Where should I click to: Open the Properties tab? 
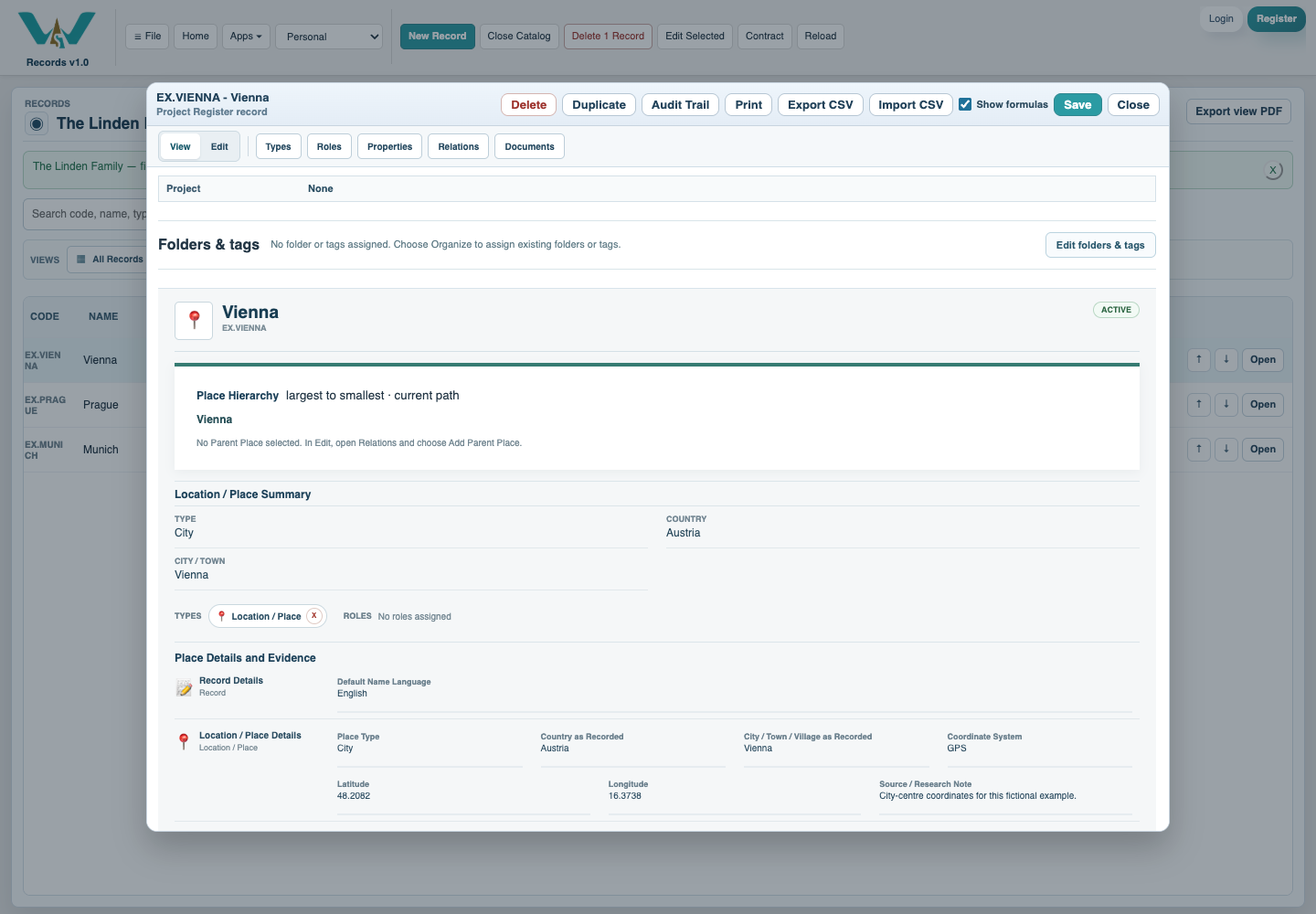click(x=390, y=146)
